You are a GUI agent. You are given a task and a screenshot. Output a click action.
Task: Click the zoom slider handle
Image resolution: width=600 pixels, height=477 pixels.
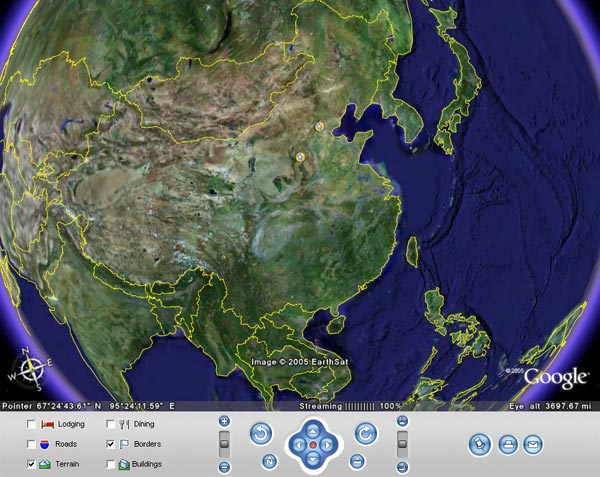(225, 444)
